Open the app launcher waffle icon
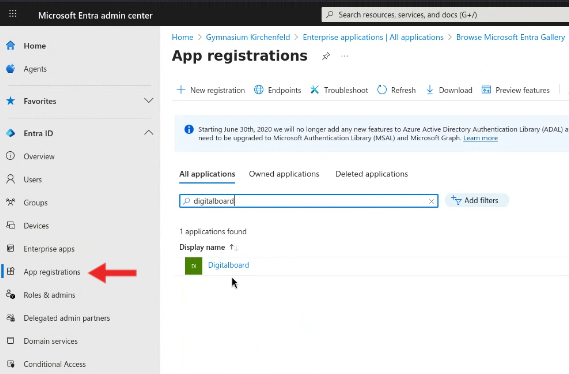This screenshot has height=374, width=569. click(13, 14)
